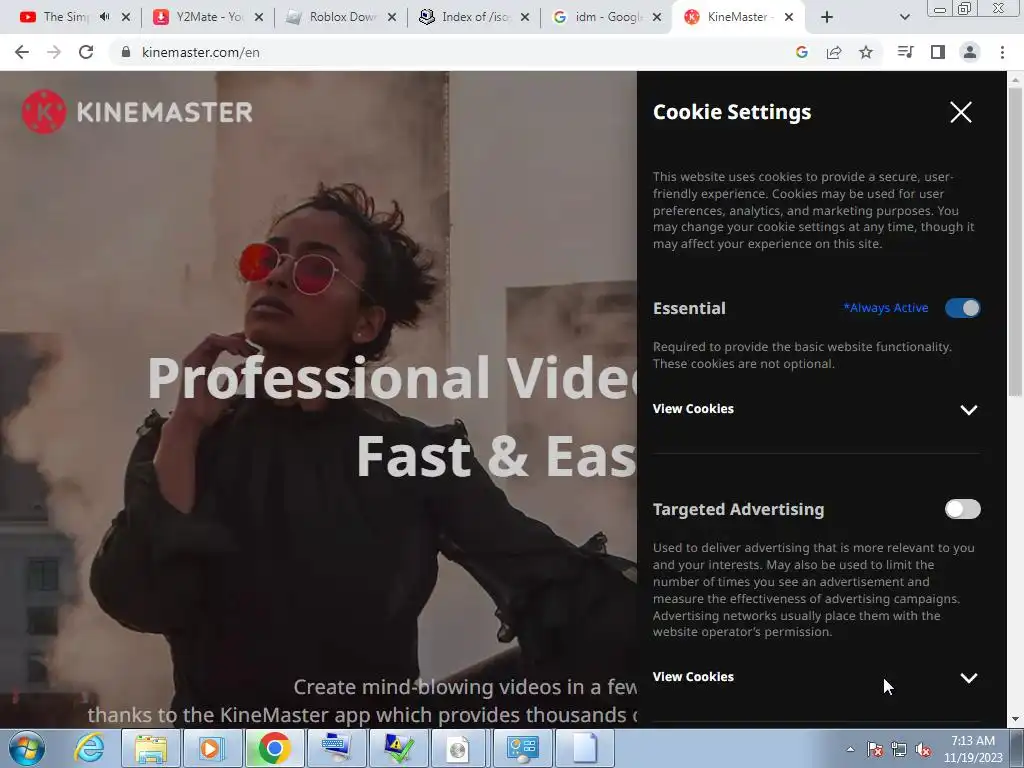Toggle the browser side panel
This screenshot has height=768, width=1024.
tap(938, 52)
